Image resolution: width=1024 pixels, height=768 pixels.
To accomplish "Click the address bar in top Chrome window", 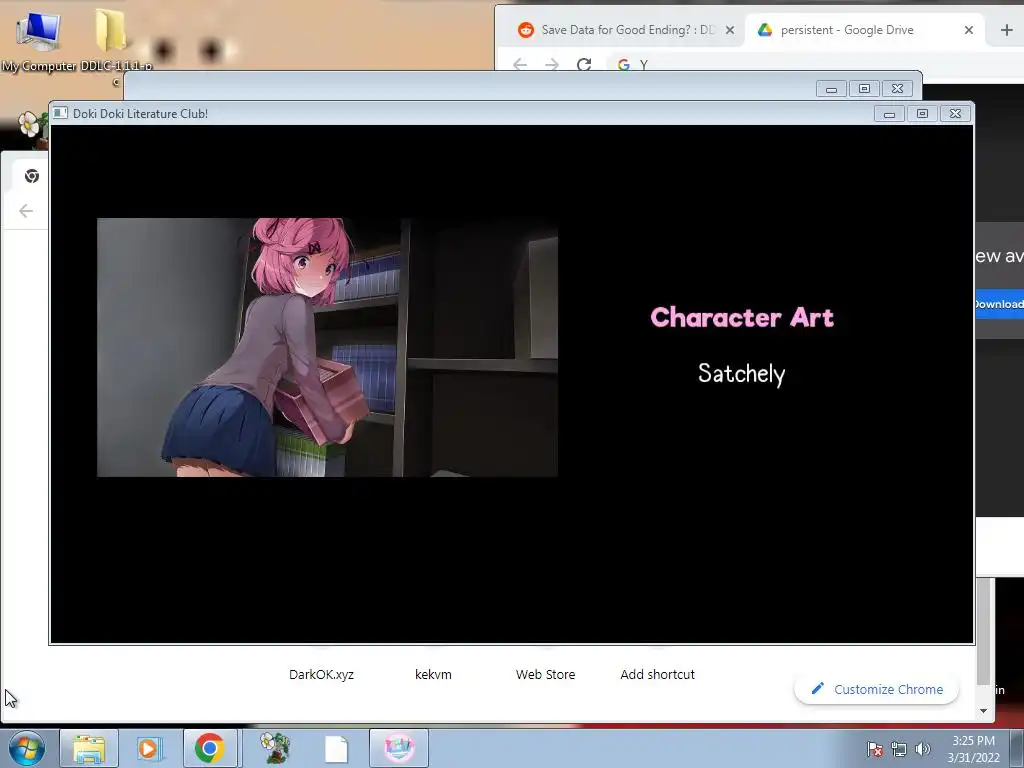I will (816, 64).
